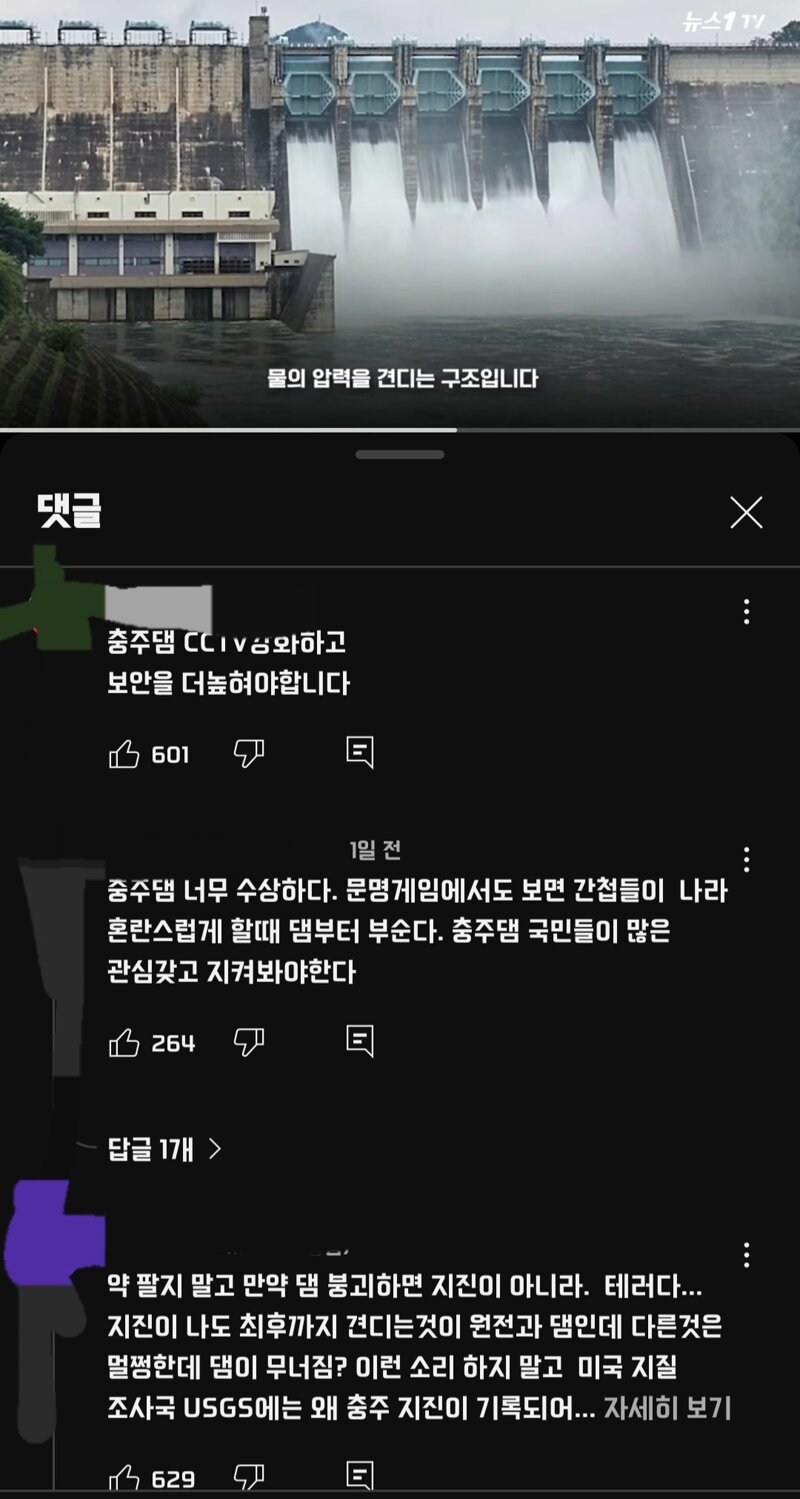
Task: Reply to the 264-like comment
Action: [x=360, y=1042]
